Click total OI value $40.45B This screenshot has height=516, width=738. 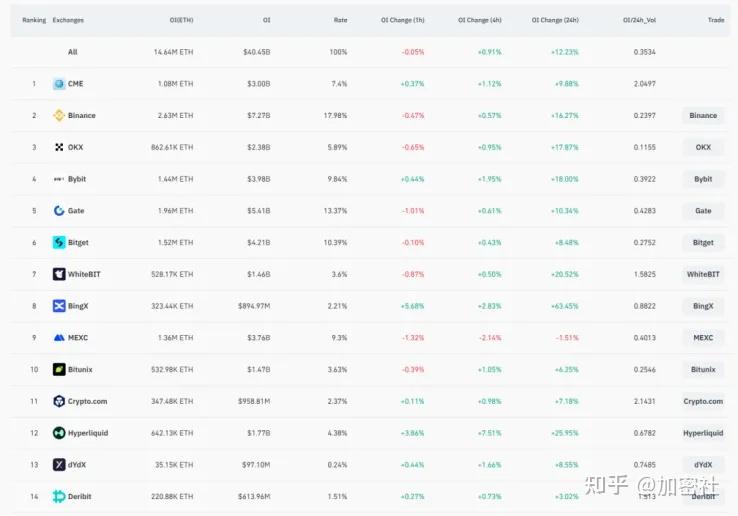tap(257, 52)
